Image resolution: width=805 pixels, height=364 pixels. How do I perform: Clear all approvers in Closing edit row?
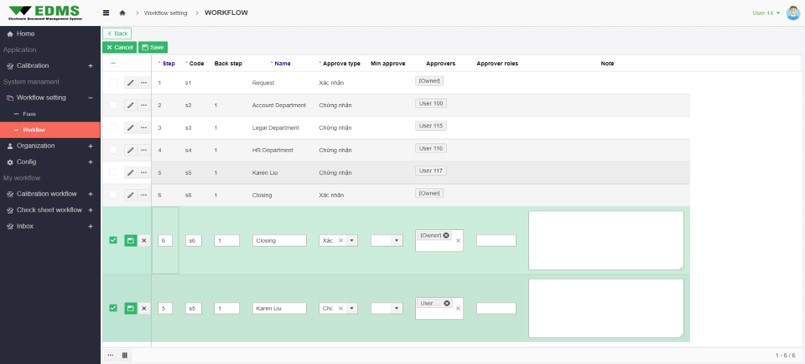[458, 240]
